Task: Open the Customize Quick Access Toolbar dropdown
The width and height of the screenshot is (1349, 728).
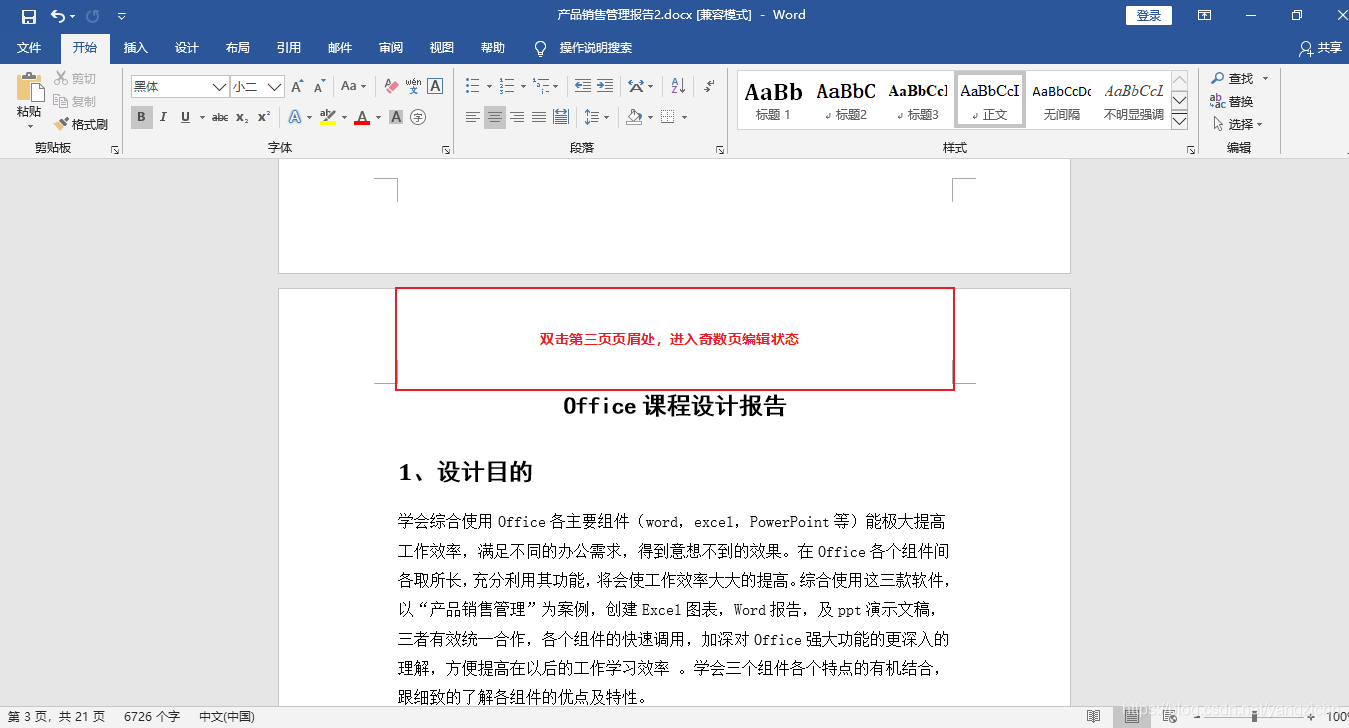Action: [122, 16]
